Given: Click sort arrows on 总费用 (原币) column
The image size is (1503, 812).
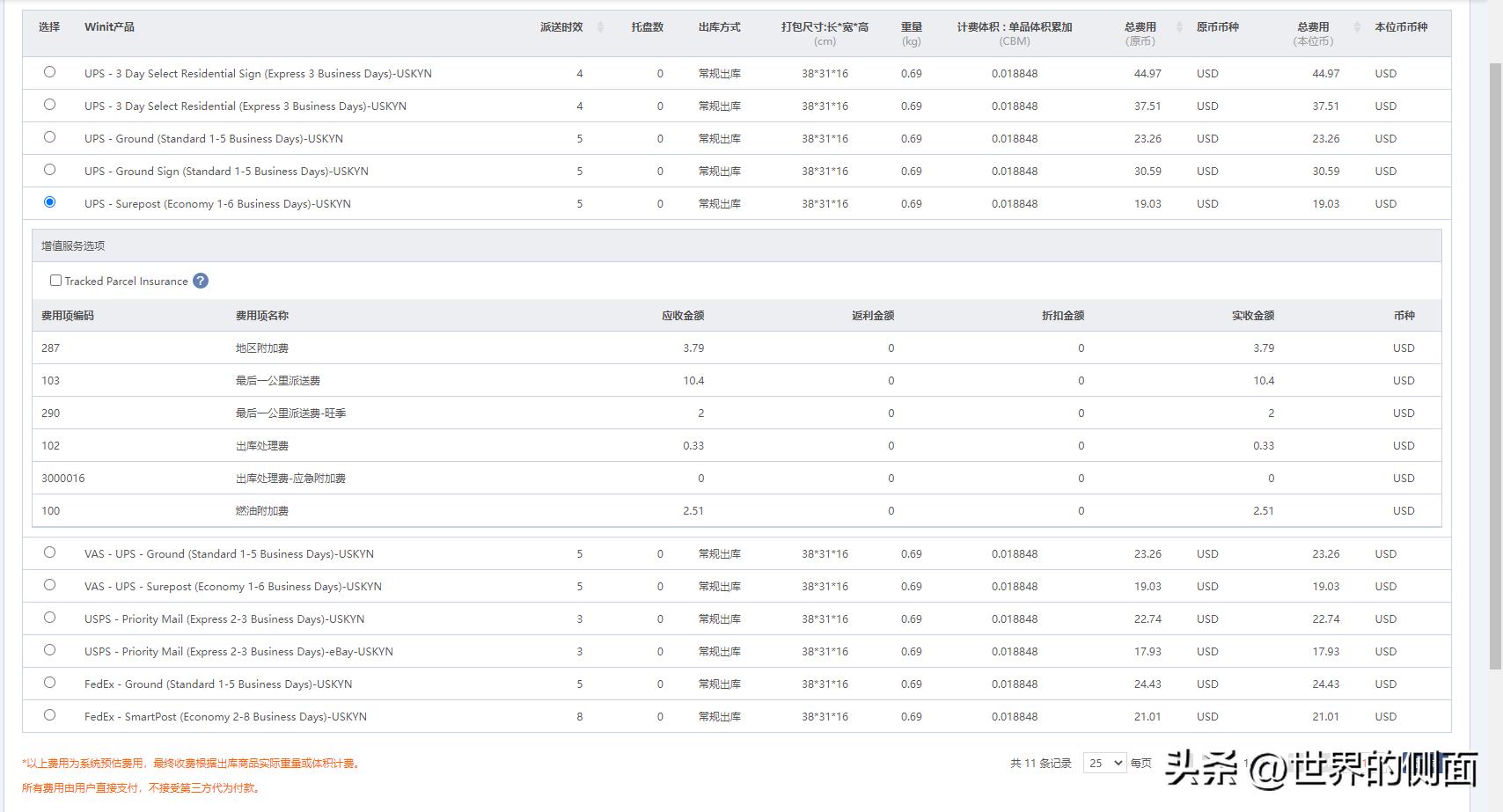Looking at the screenshot, I should point(1179,27).
